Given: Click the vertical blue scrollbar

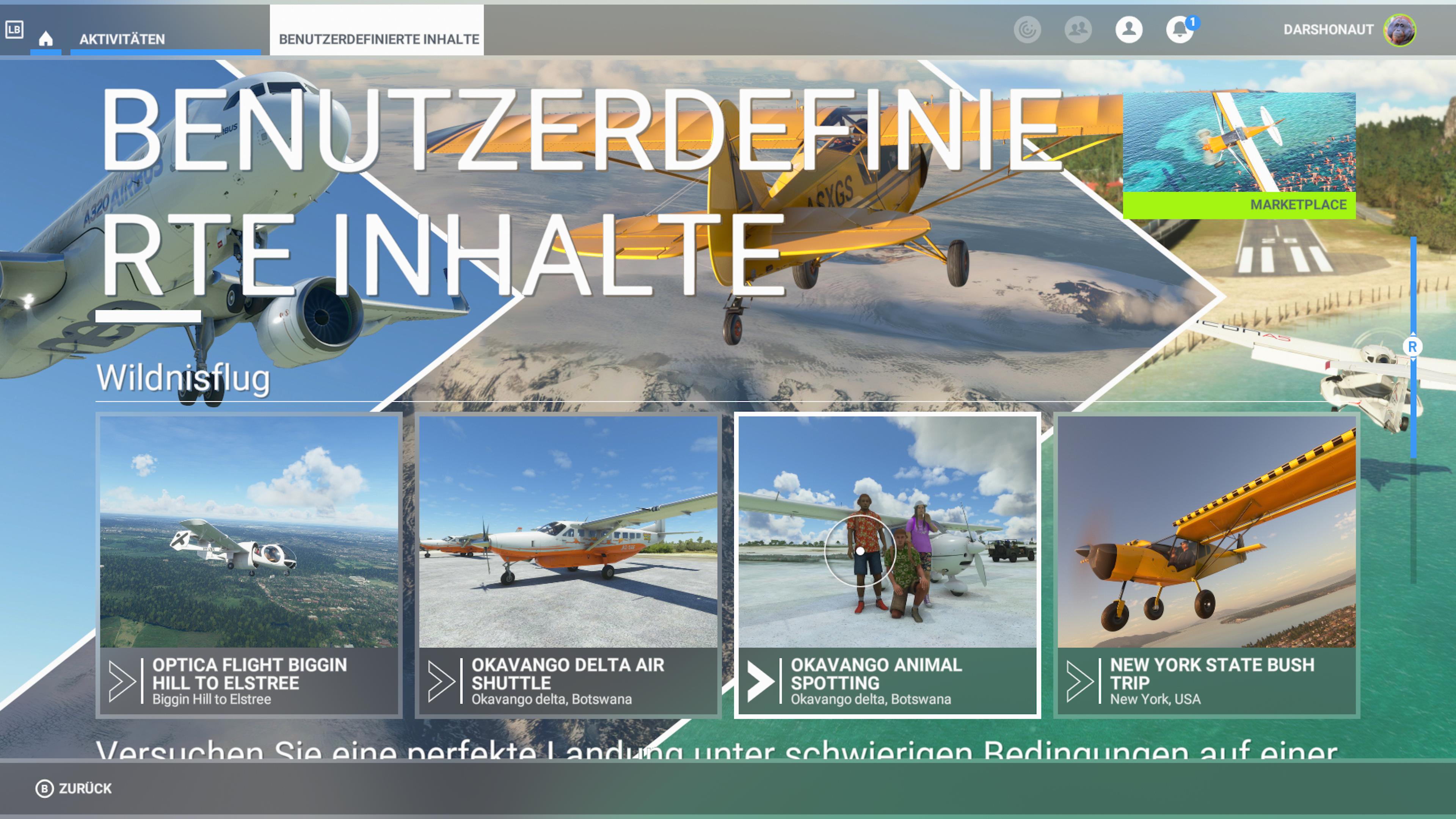Looking at the screenshot, I should click(1413, 348).
